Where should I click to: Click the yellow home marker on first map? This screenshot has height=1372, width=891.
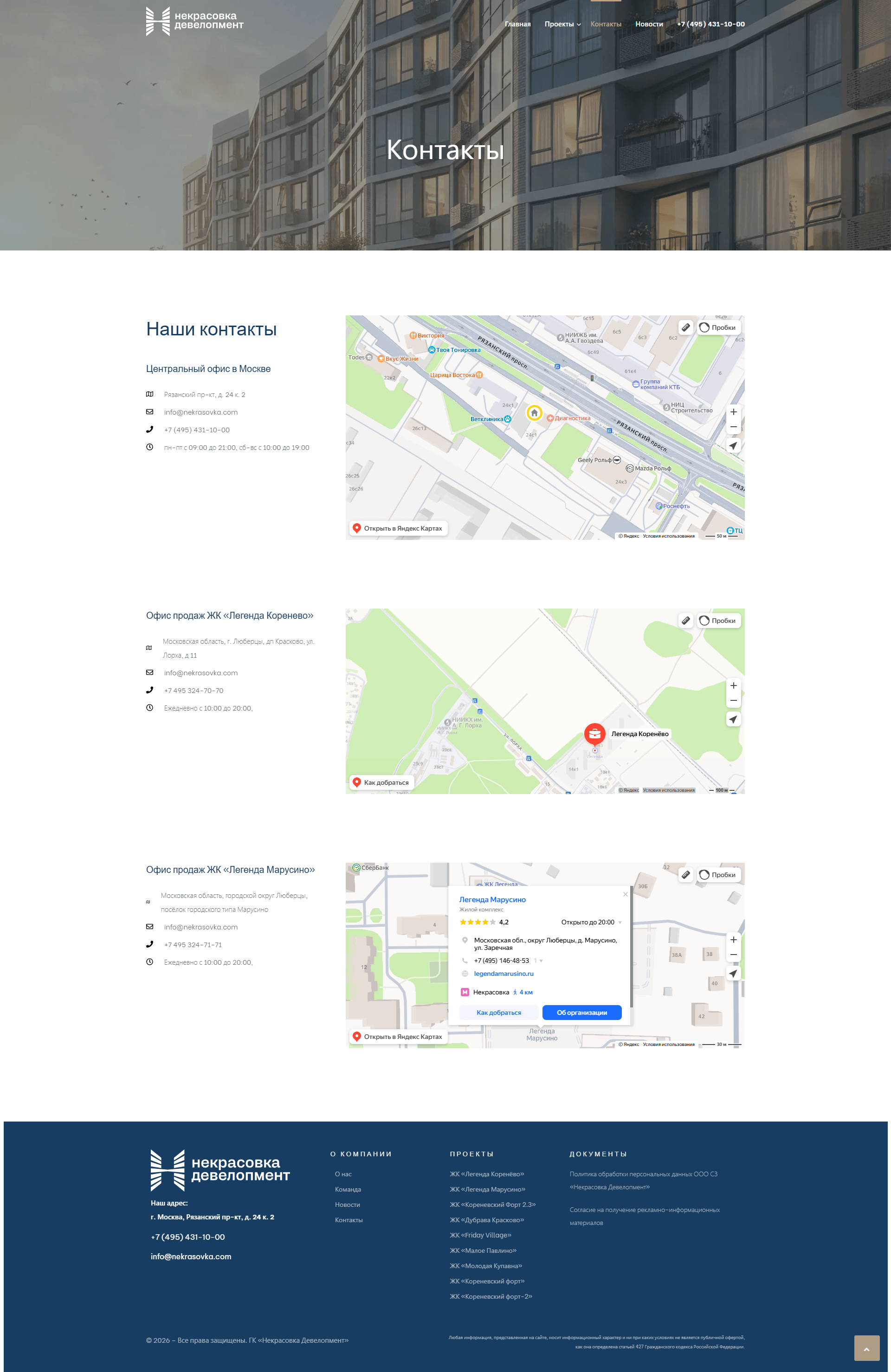point(534,413)
